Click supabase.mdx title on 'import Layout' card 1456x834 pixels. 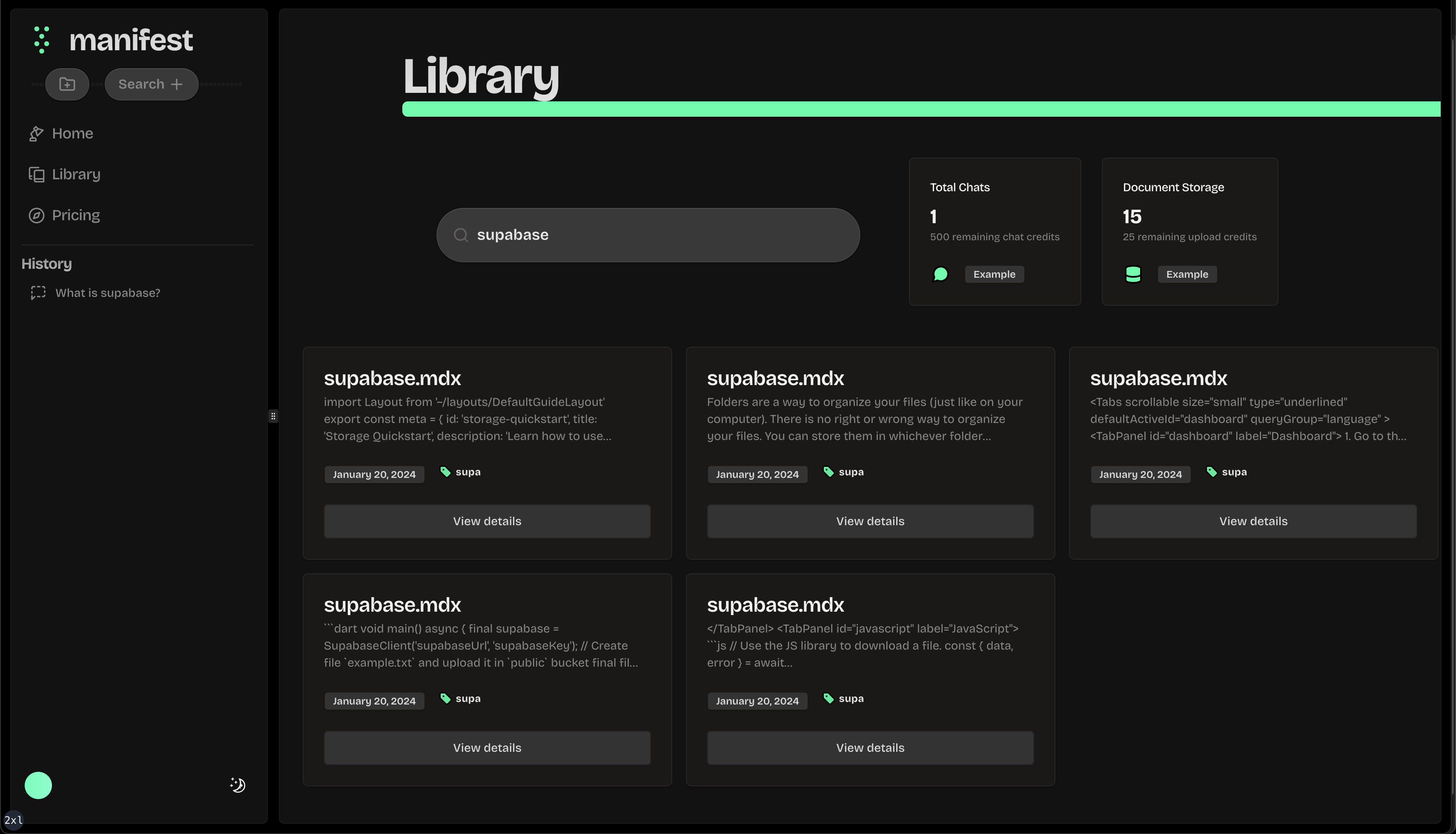point(392,378)
